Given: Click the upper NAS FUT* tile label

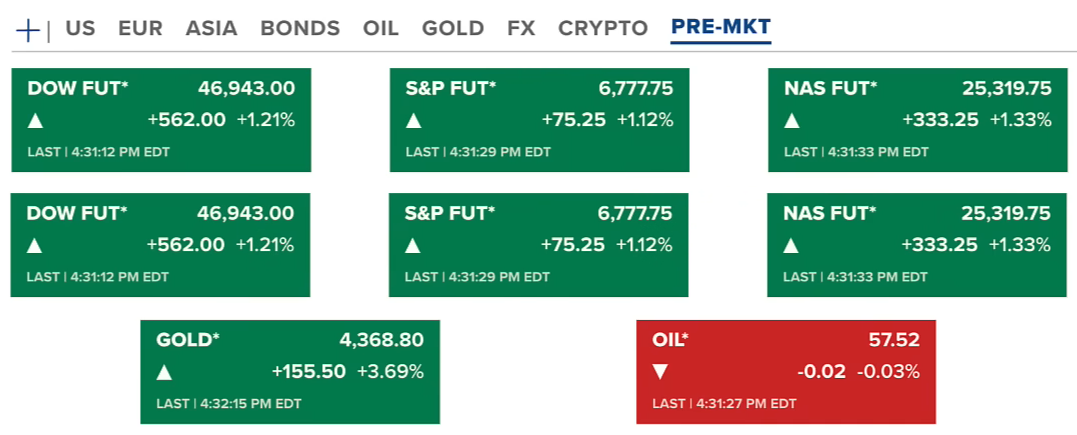Looking at the screenshot, I should pyautogui.click(x=830, y=88).
